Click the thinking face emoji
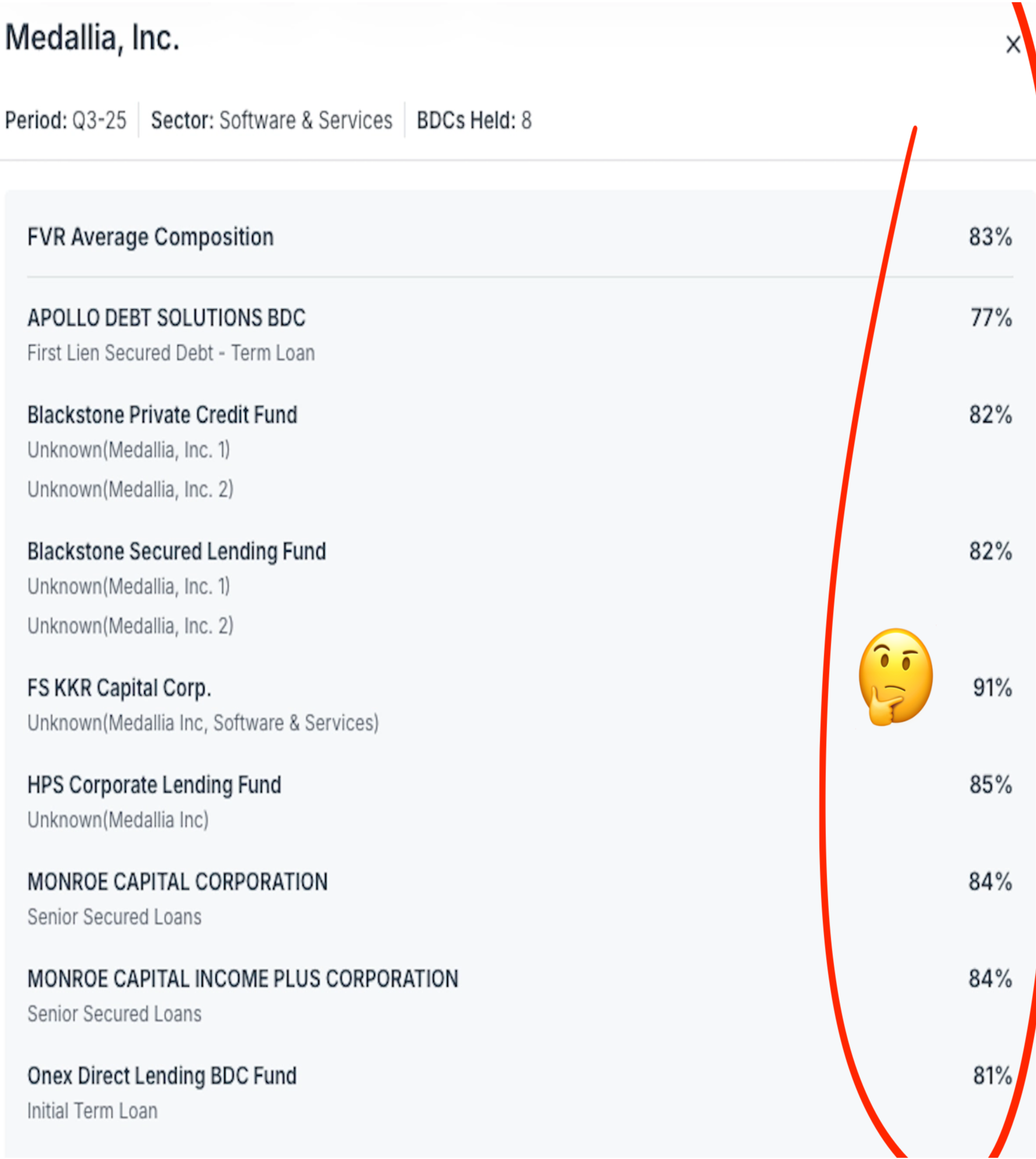 click(895, 677)
